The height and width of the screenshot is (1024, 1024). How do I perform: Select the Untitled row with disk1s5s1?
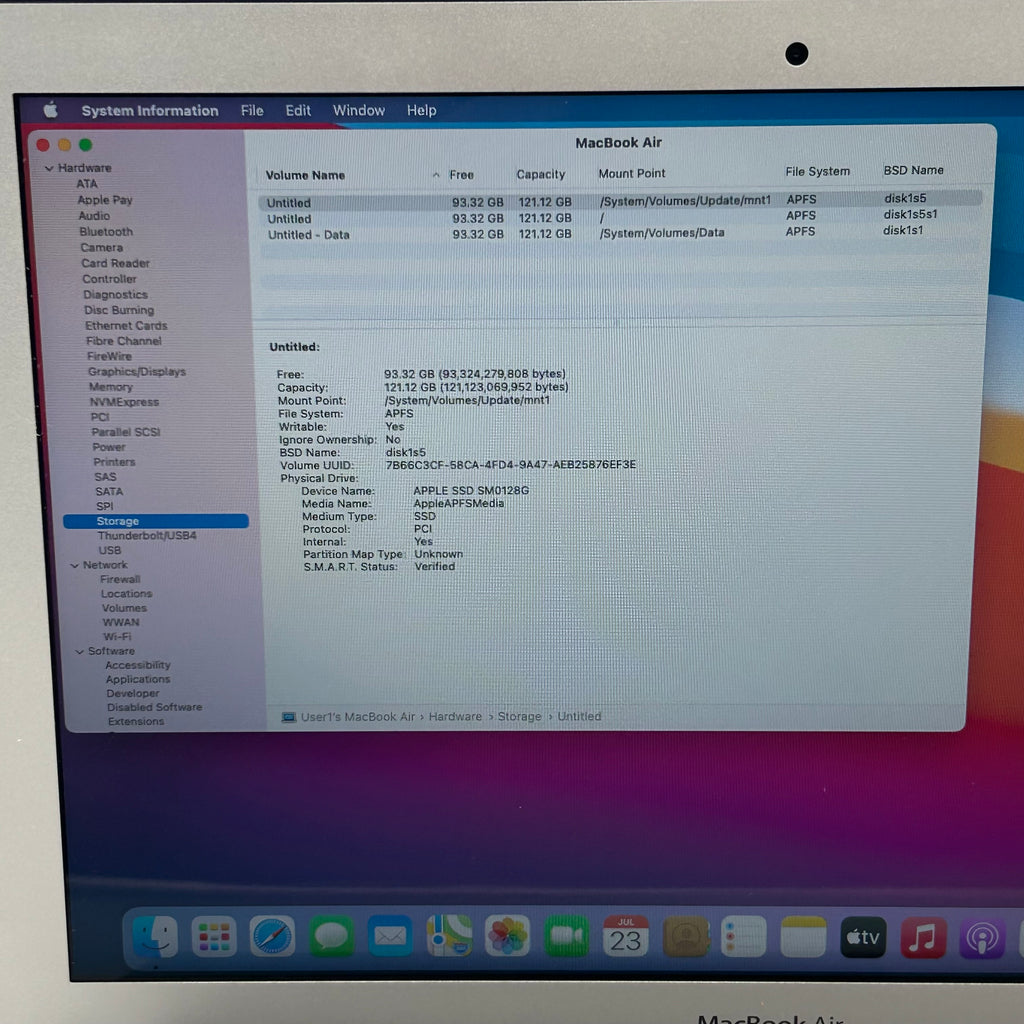pyautogui.click(x=620, y=217)
